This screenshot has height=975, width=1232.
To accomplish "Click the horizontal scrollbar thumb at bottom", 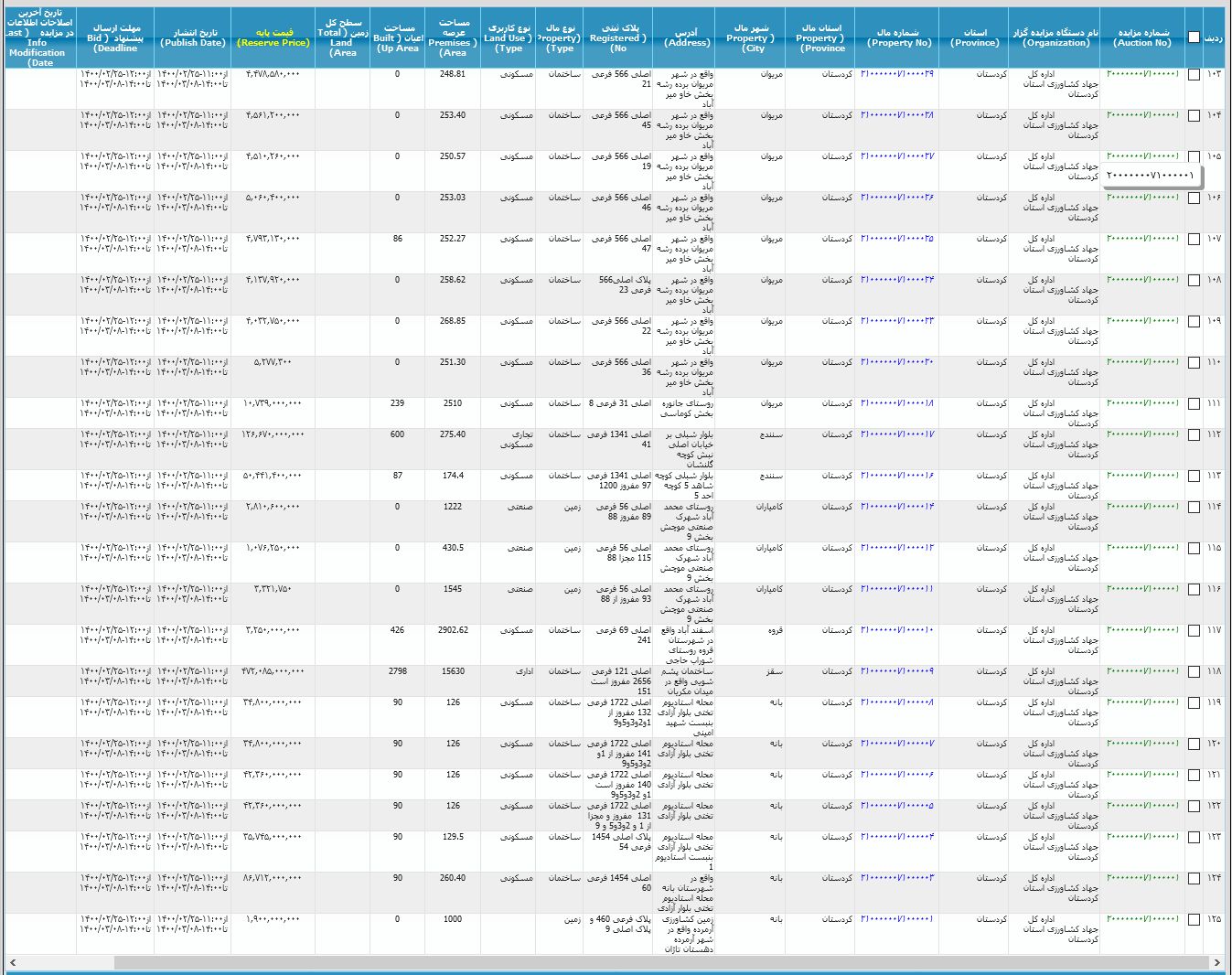I will pyautogui.click(x=659, y=963).
